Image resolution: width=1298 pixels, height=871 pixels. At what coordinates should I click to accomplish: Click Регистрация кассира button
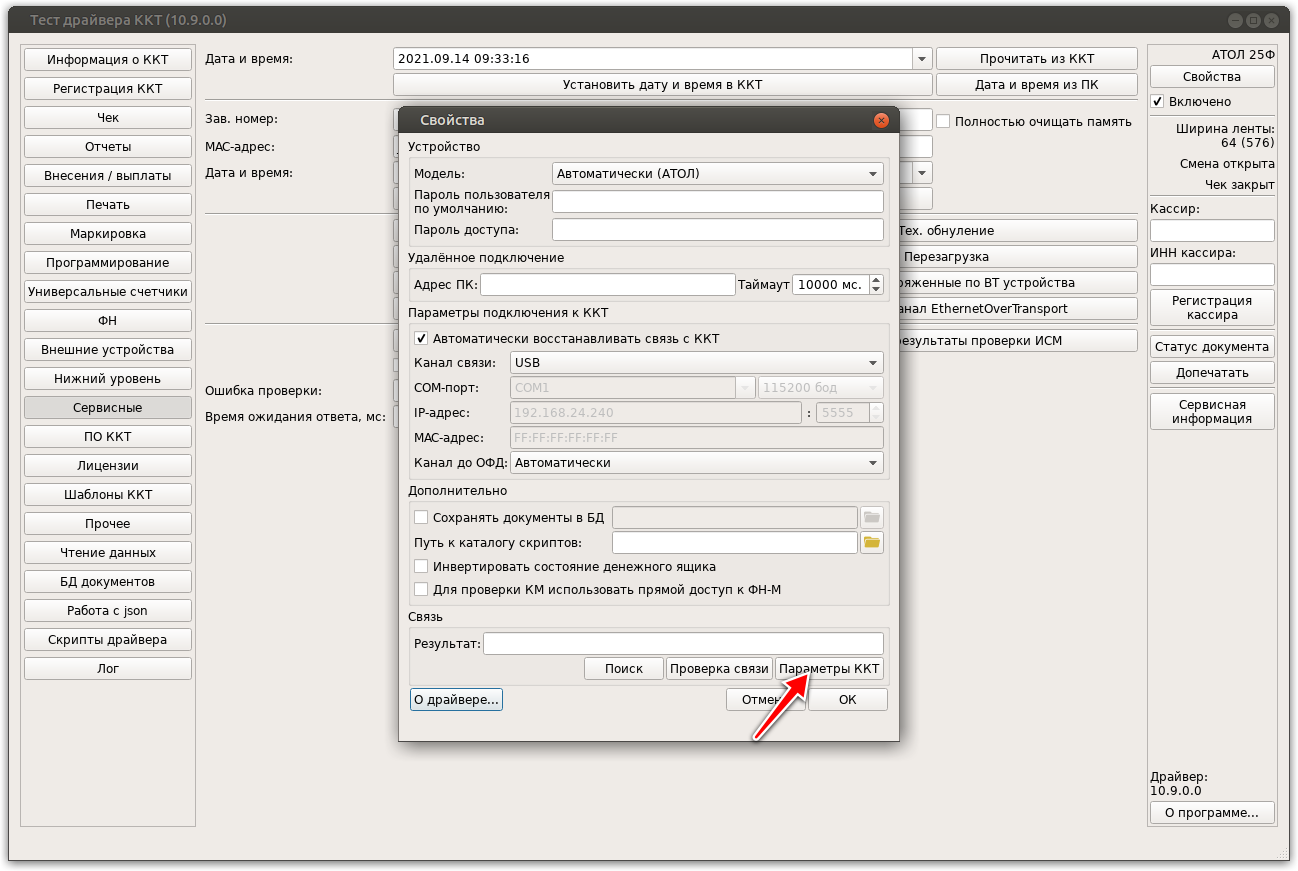pyautogui.click(x=1212, y=307)
